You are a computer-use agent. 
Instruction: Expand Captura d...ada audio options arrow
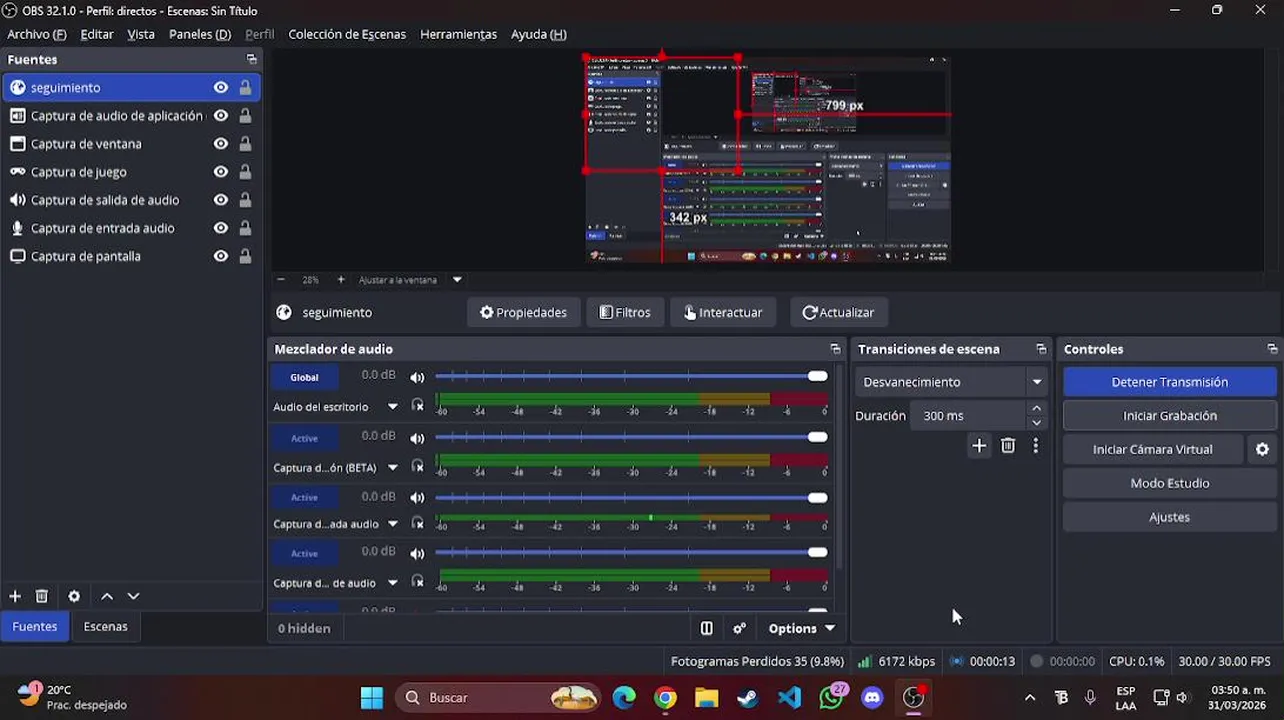coord(393,524)
